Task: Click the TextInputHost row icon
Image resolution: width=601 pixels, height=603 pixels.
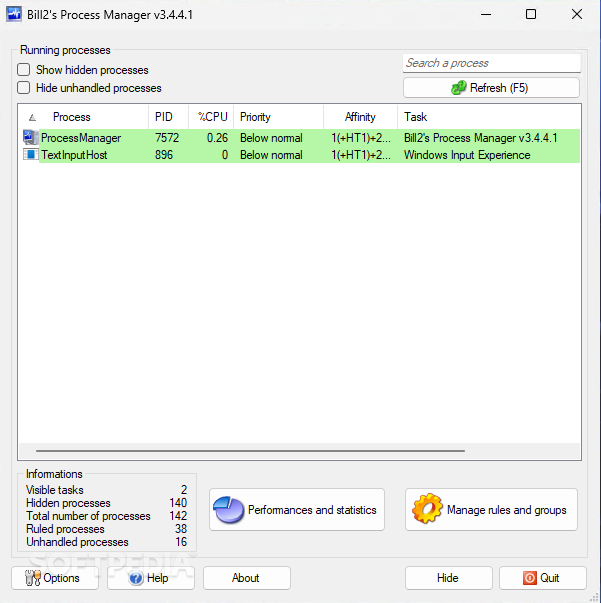Action: pos(30,155)
